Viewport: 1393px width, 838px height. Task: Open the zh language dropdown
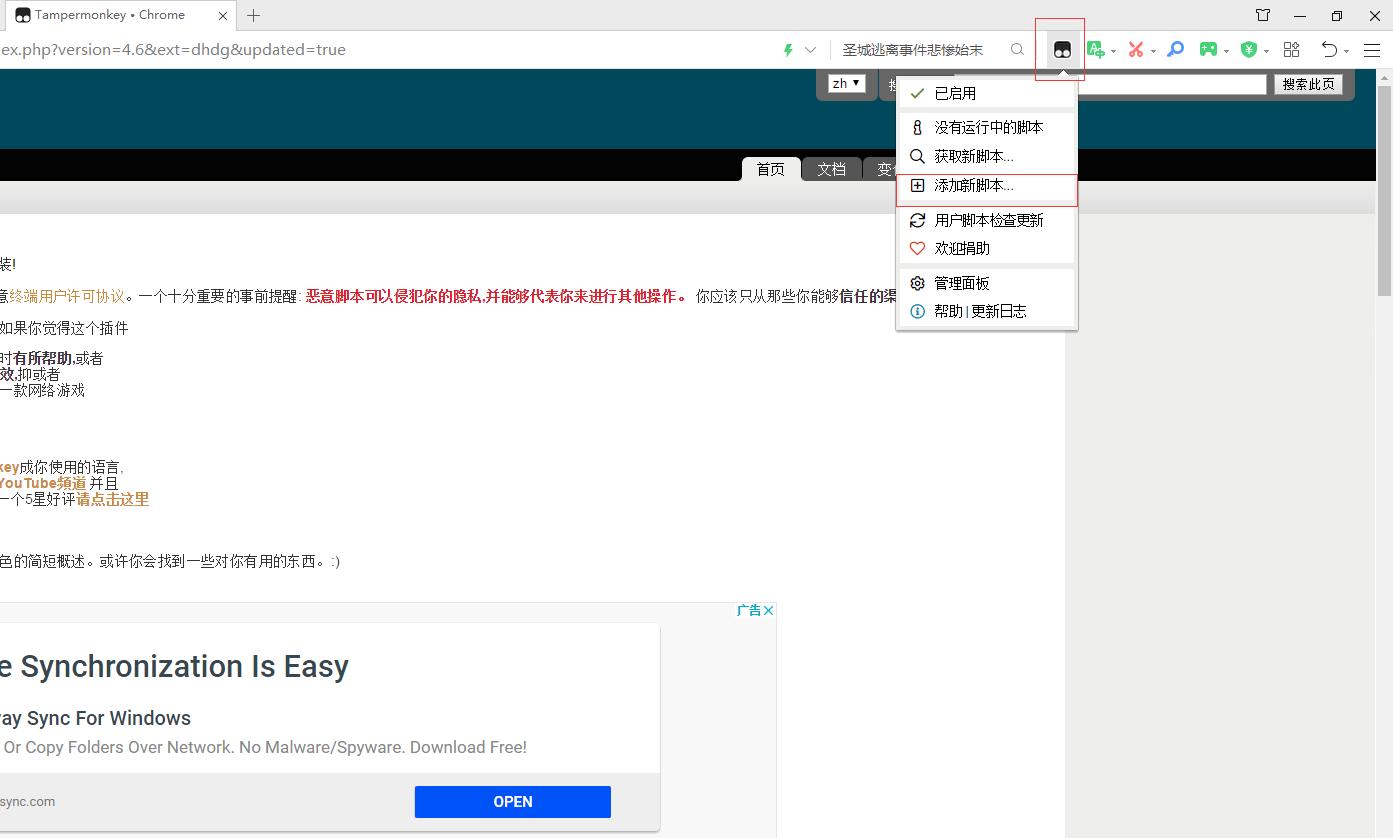tap(846, 84)
